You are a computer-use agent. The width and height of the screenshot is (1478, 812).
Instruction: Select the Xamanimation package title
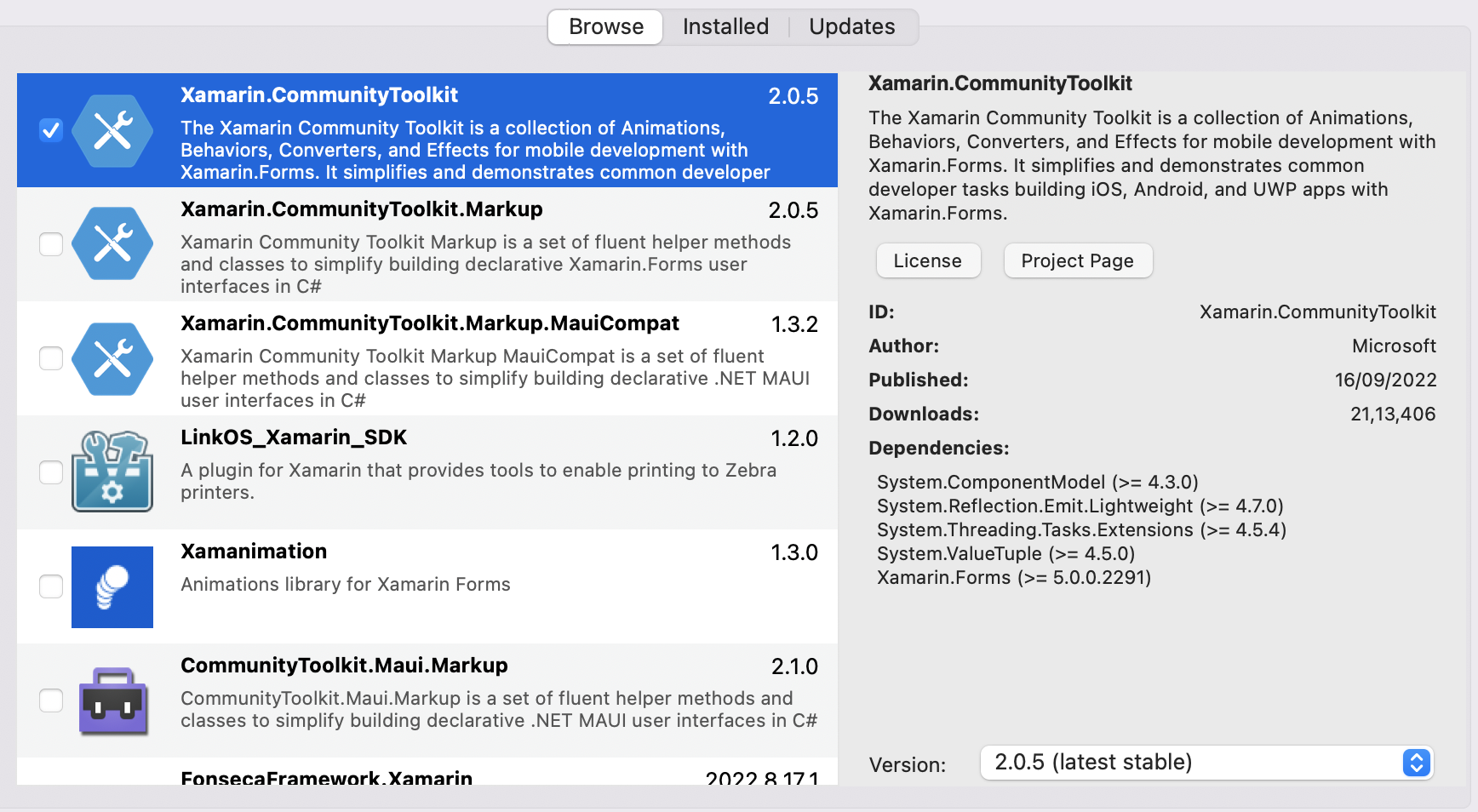click(254, 552)
